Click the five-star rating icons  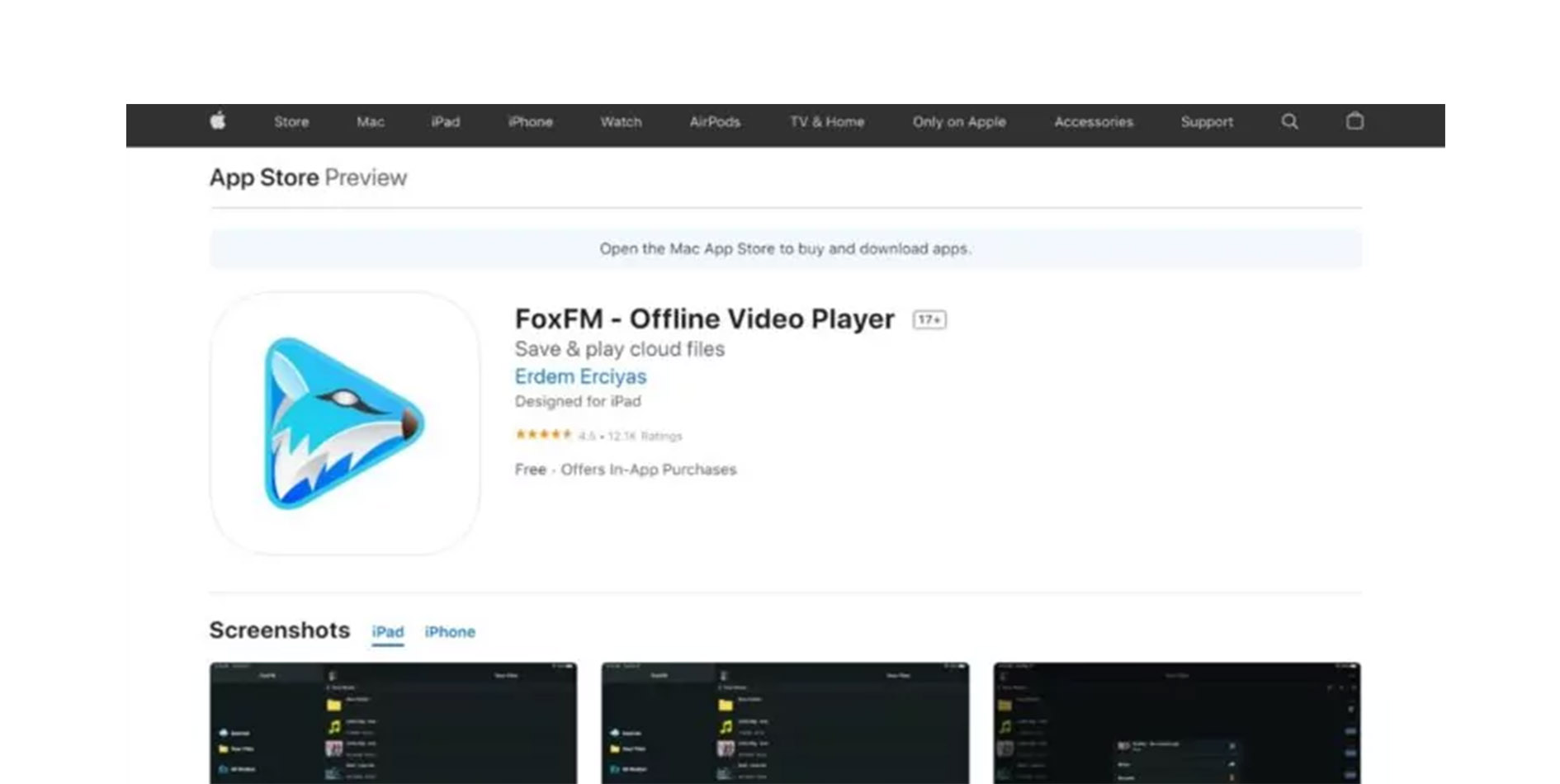tap(543, 435)
